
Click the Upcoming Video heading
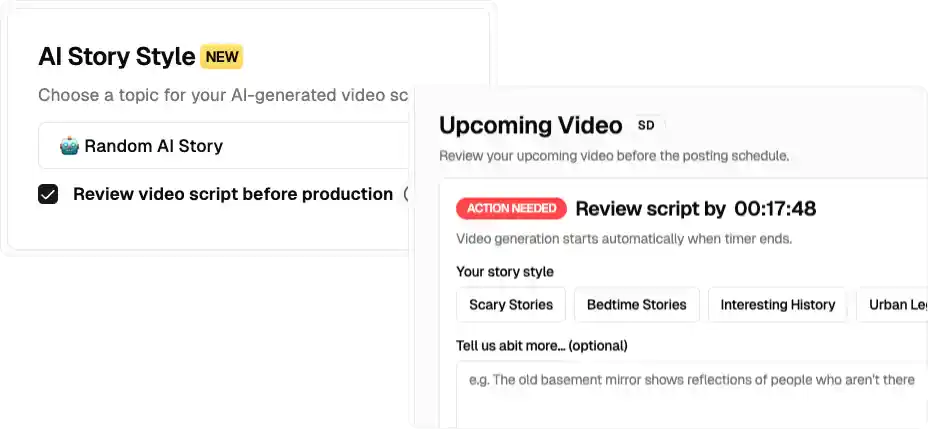point(531,125)
